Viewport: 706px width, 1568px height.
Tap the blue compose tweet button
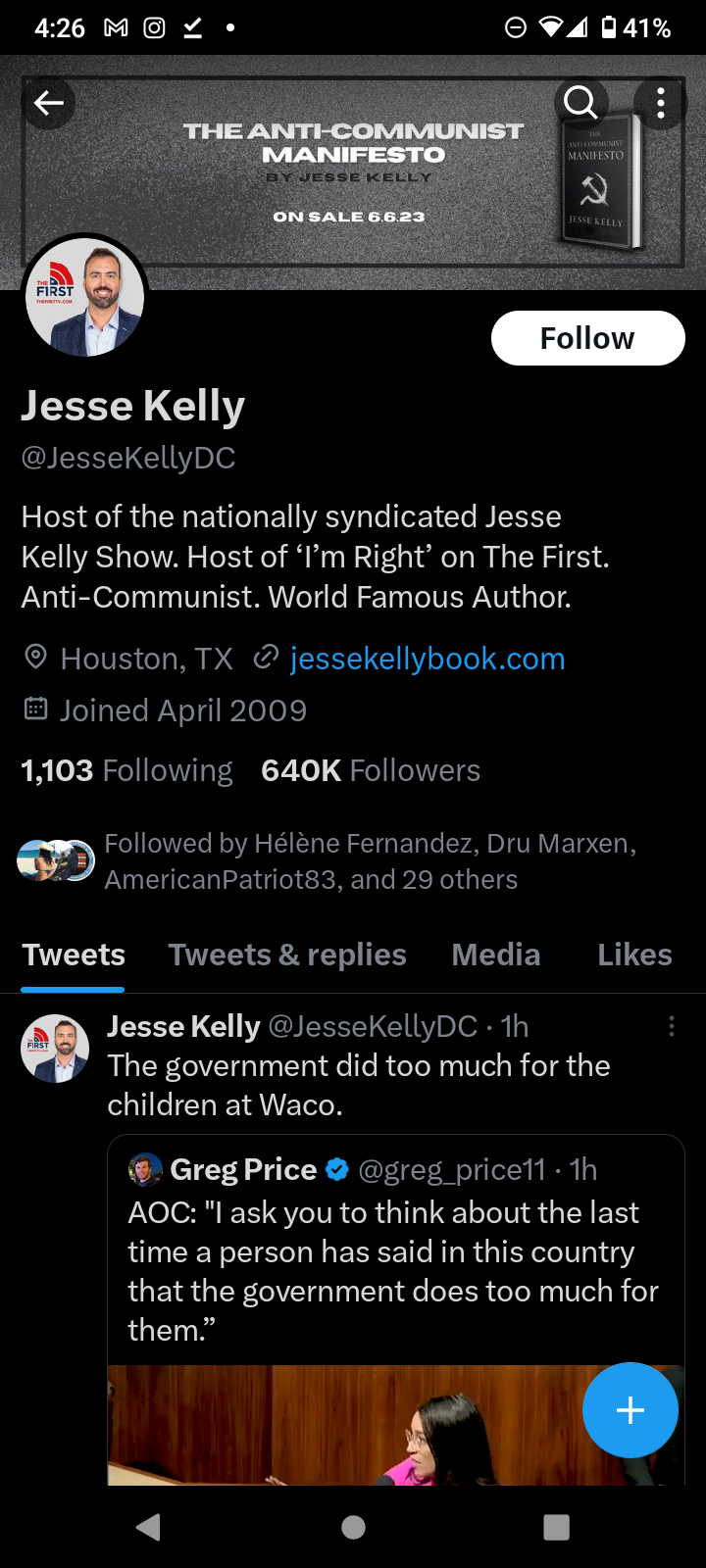[630, 1410]
